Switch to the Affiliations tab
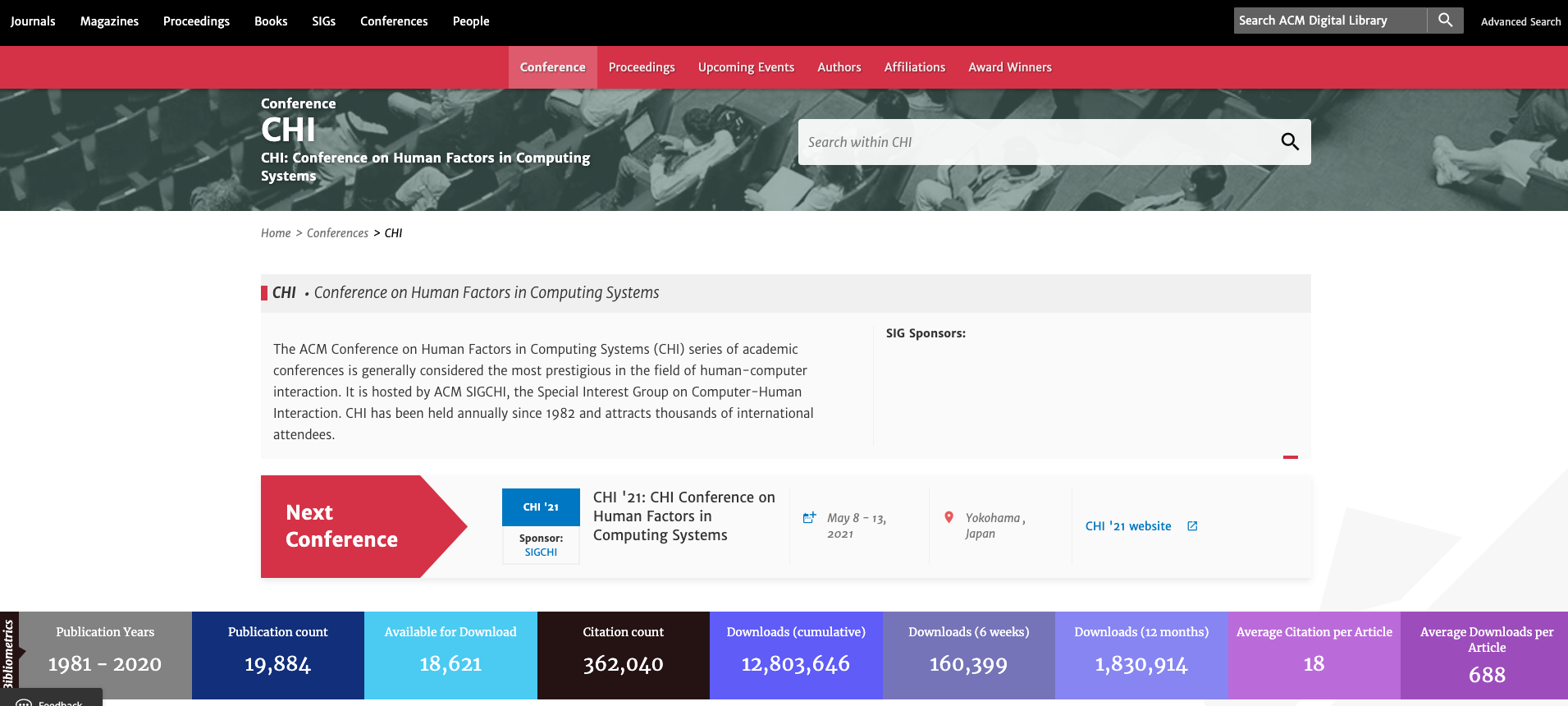The width and height of the screenshot is (1568, 706). [x=914, y=67]
